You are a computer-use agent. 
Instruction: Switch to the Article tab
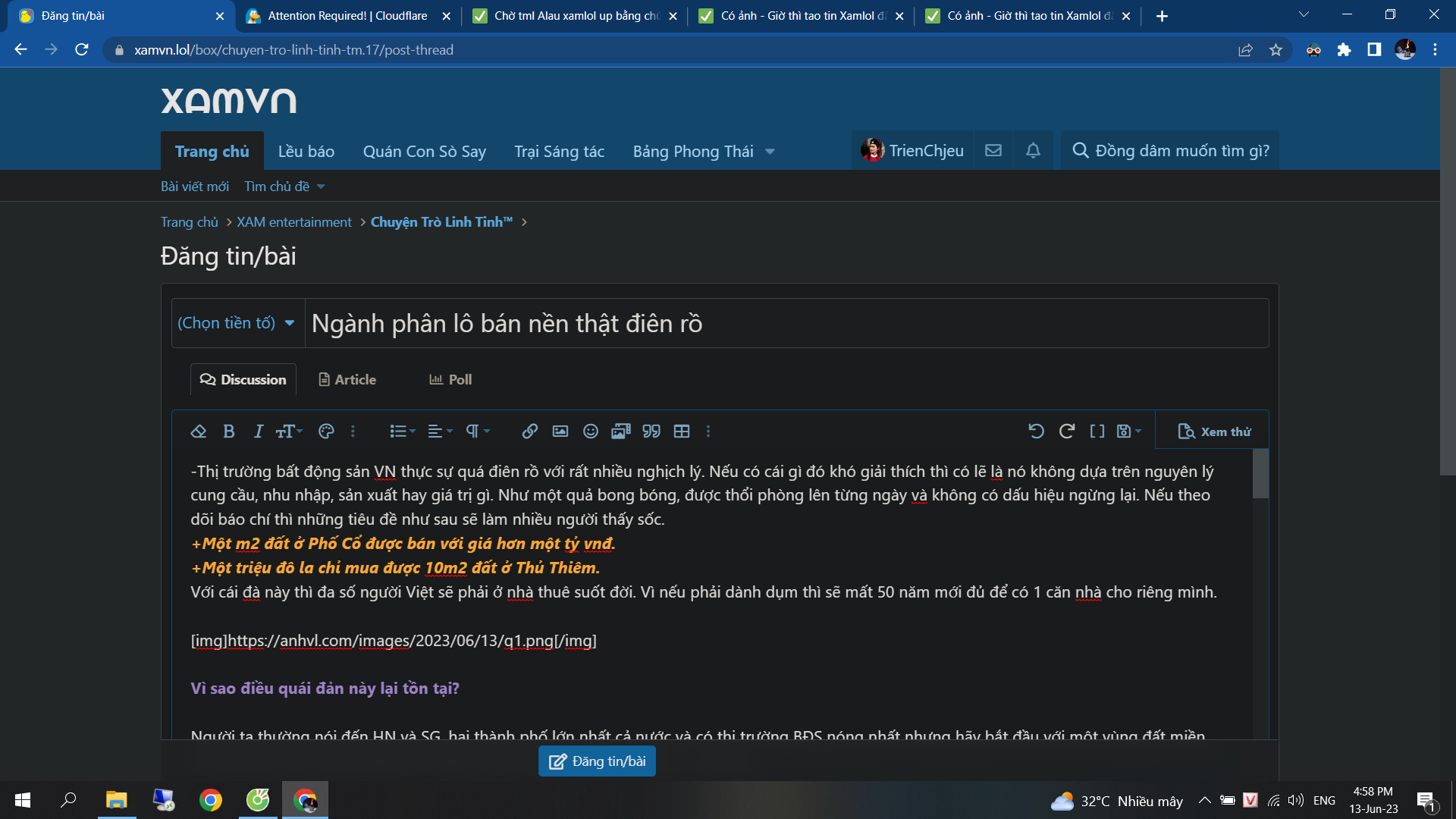(347, 380)
